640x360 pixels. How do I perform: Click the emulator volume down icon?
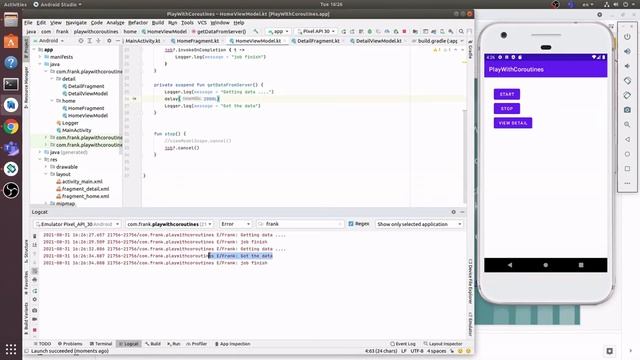(x=627, y=66)
